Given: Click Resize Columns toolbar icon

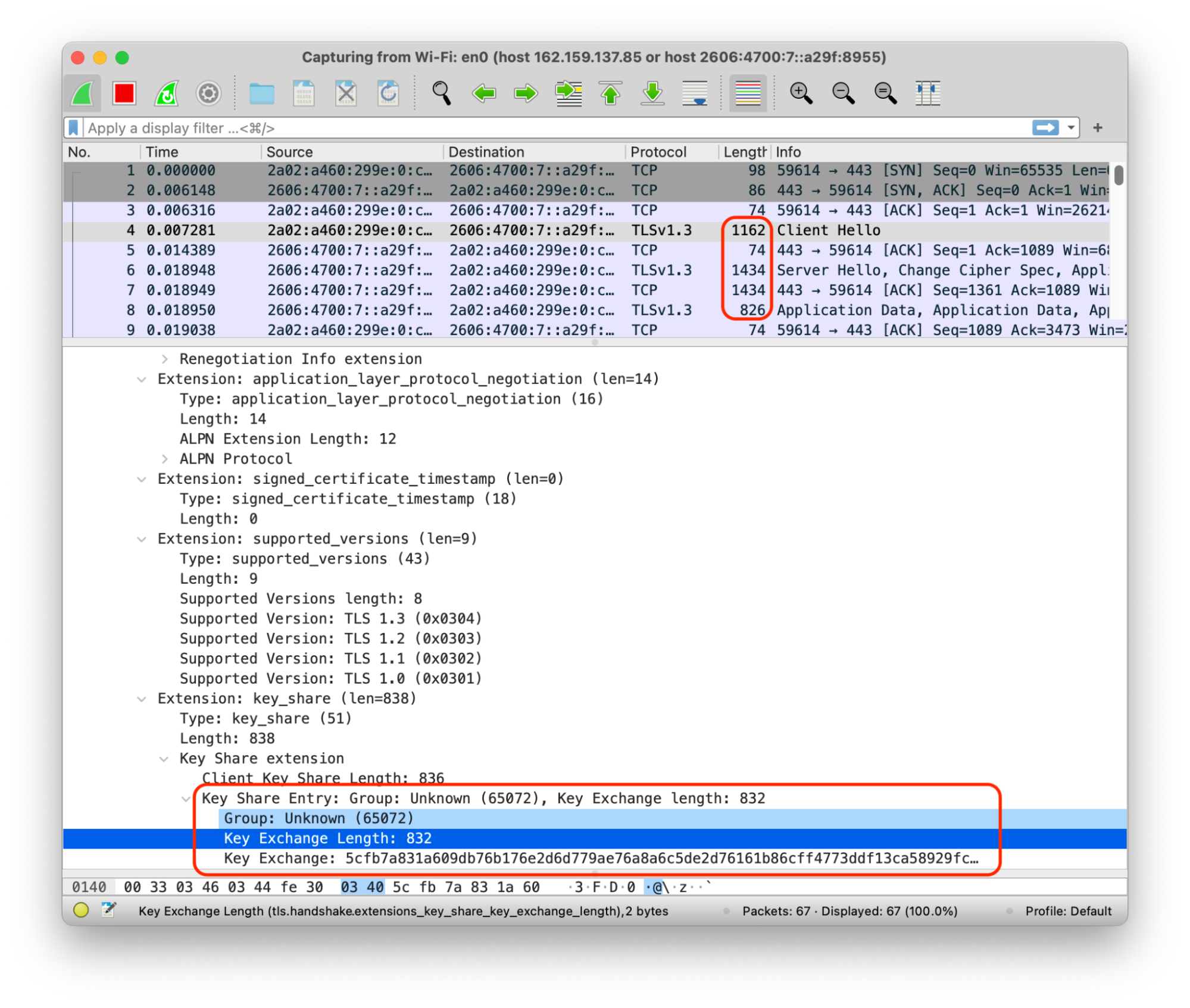Looking at the screenshot, I should coord(927,93).
